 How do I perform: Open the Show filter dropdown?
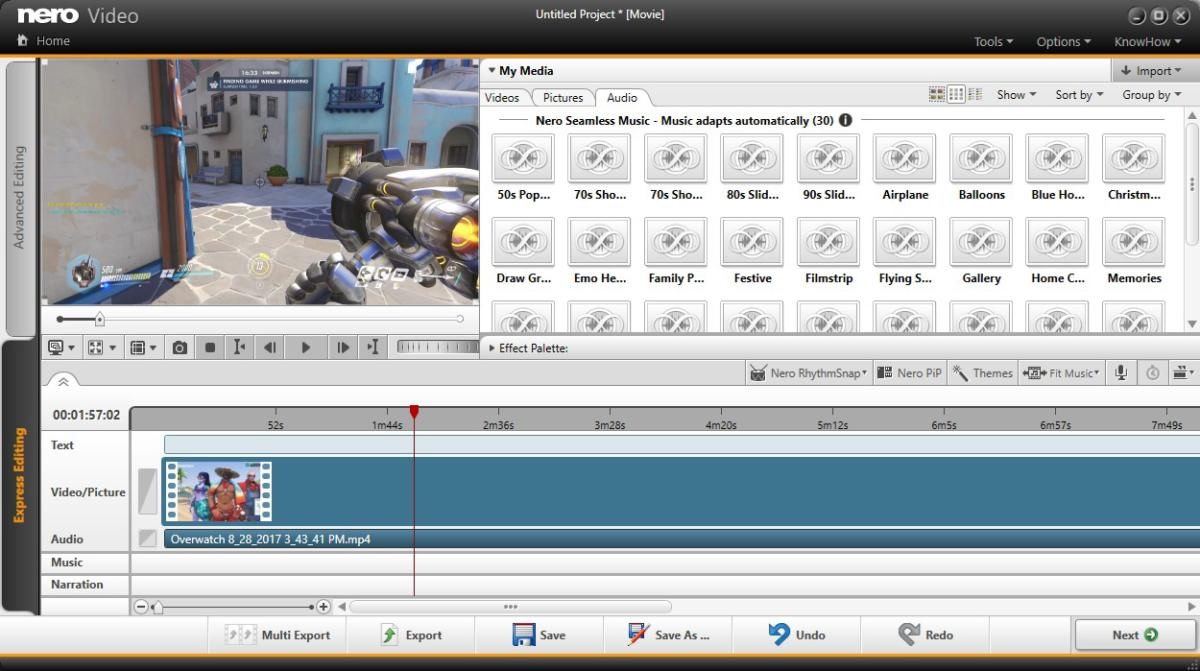1016,95
